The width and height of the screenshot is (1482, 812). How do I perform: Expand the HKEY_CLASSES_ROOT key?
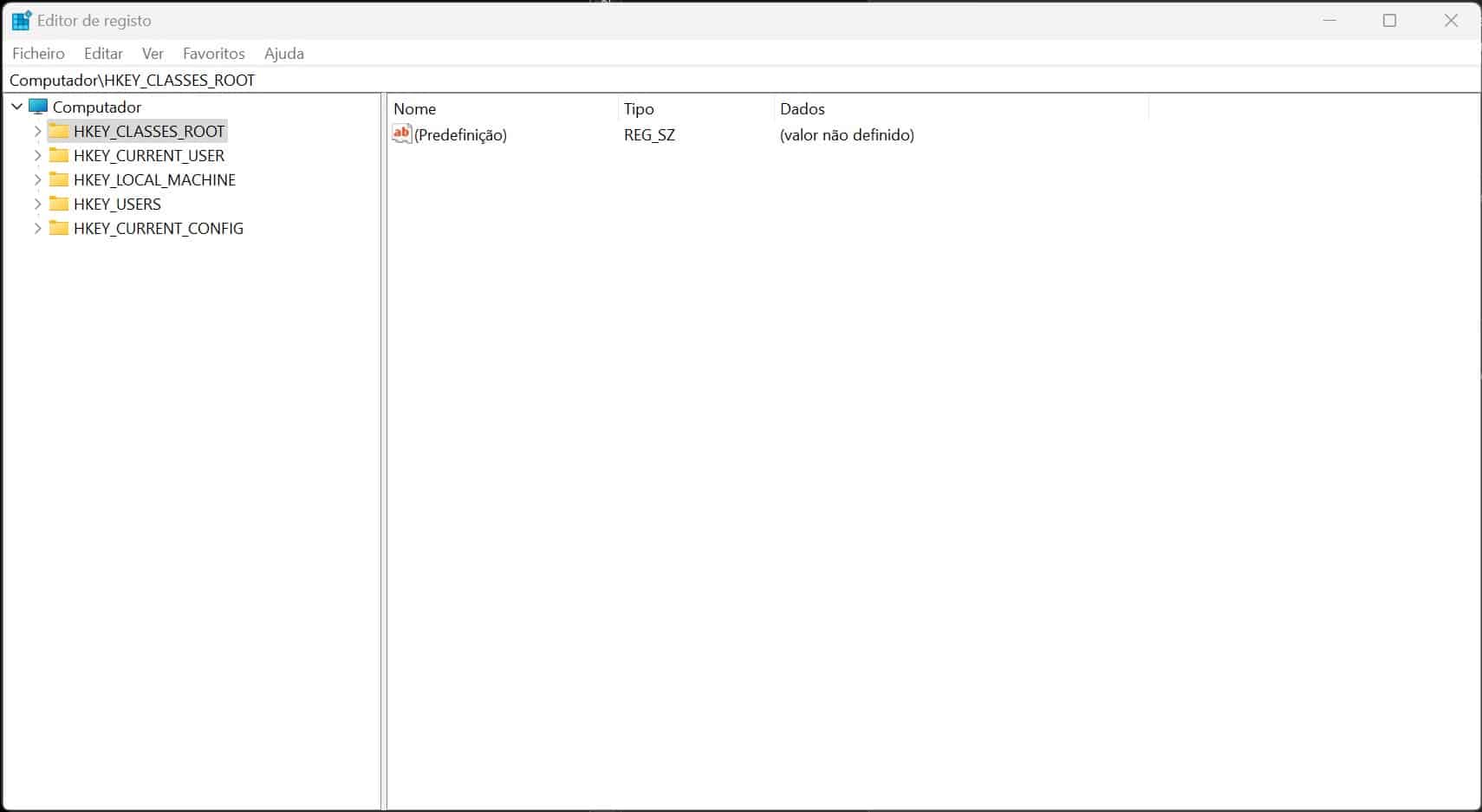[37, 131]
